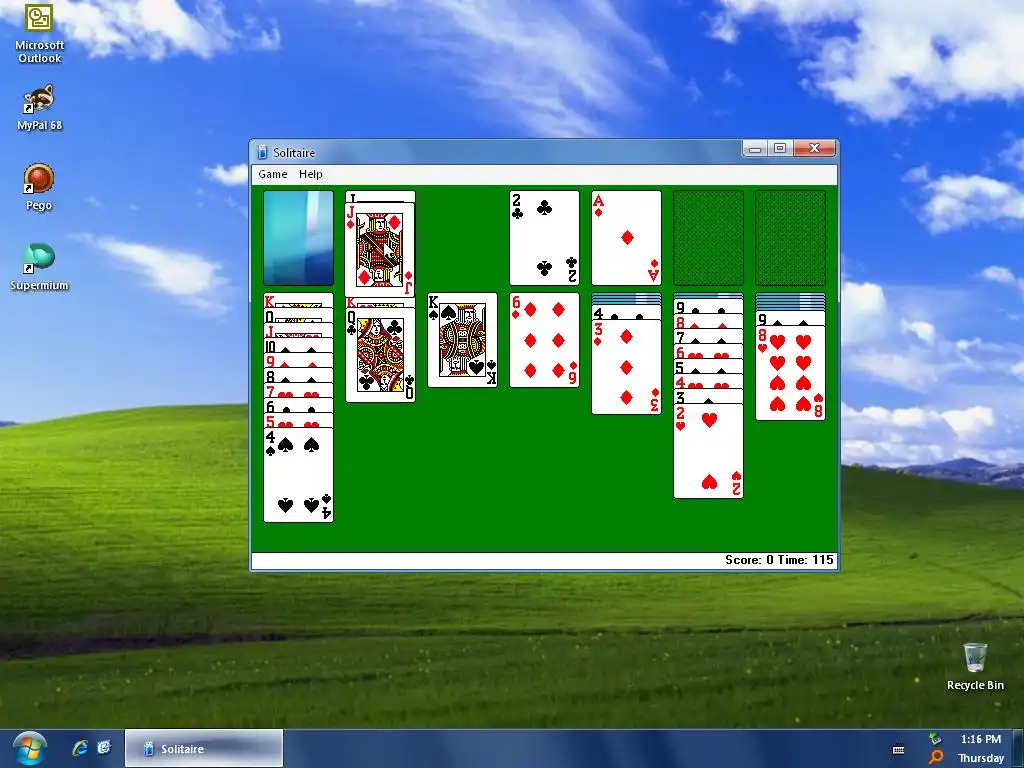The width and height of the screenshot is (1024, 768).
Task: Open Microsoft Outlook desktop icon
Action: coord(39,33)
